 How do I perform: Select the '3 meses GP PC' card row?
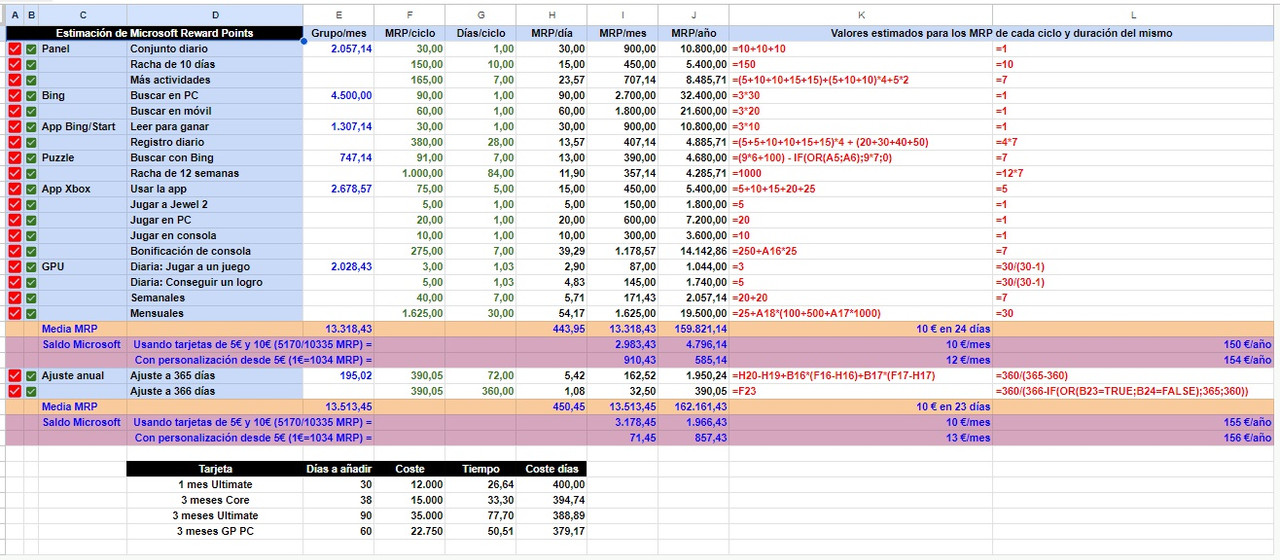tap(215, 531)
